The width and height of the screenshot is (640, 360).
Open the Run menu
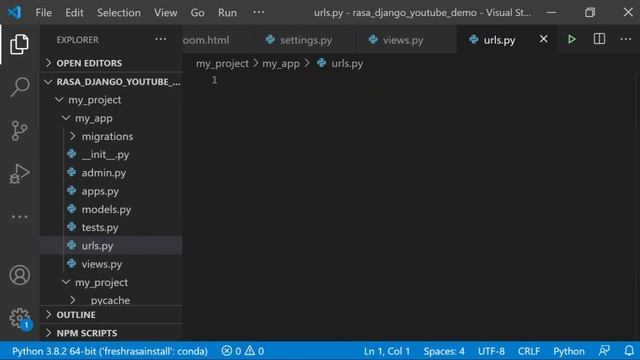pyautogui.click(x=227, y=13)
